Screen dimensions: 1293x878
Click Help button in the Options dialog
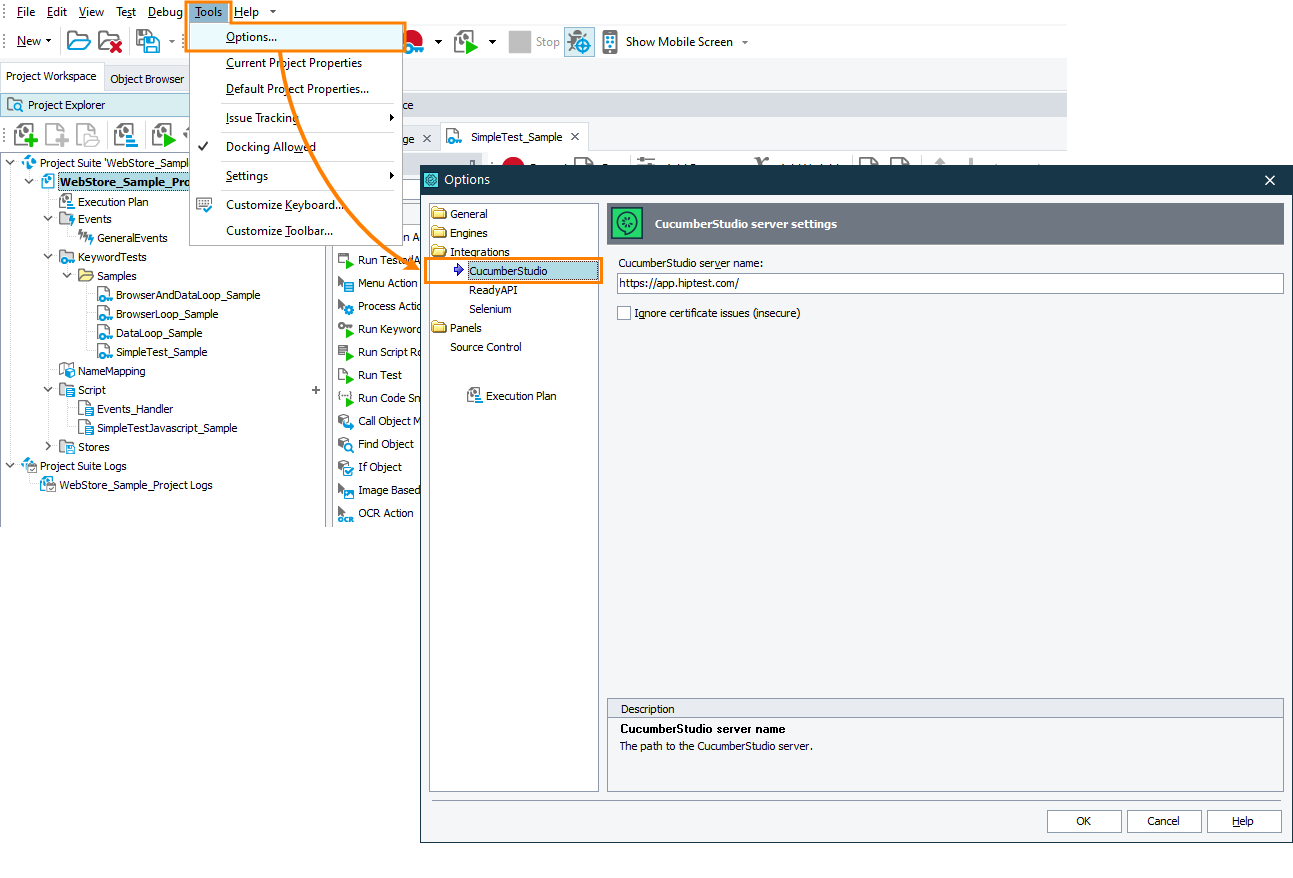pyautogui.click(x=1244, y=821)
